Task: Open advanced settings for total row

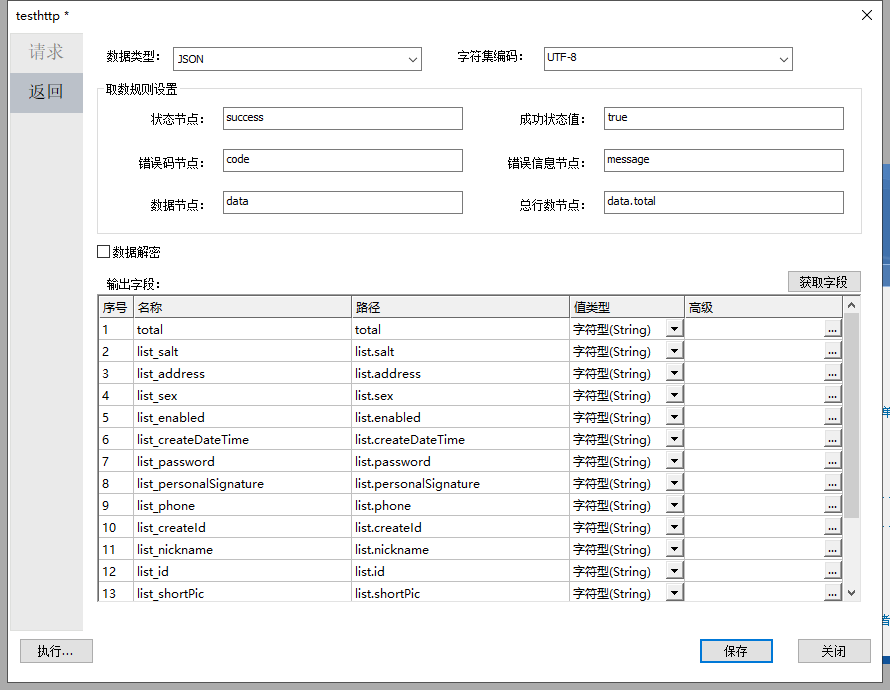Action: click(x=832, y=329)
